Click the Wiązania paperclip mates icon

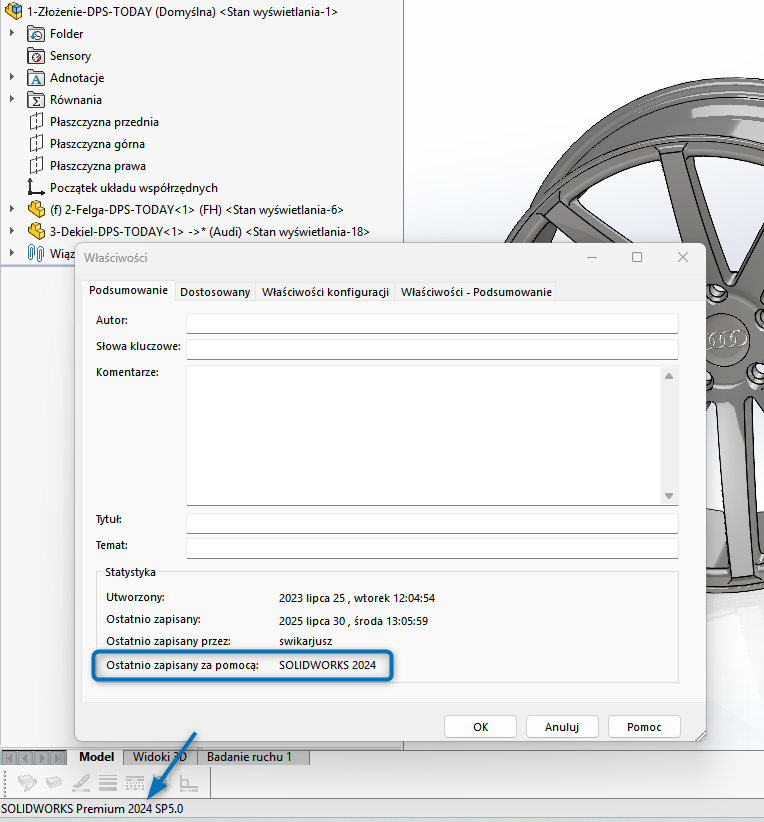pyautogui.click(x=36, y=253)
